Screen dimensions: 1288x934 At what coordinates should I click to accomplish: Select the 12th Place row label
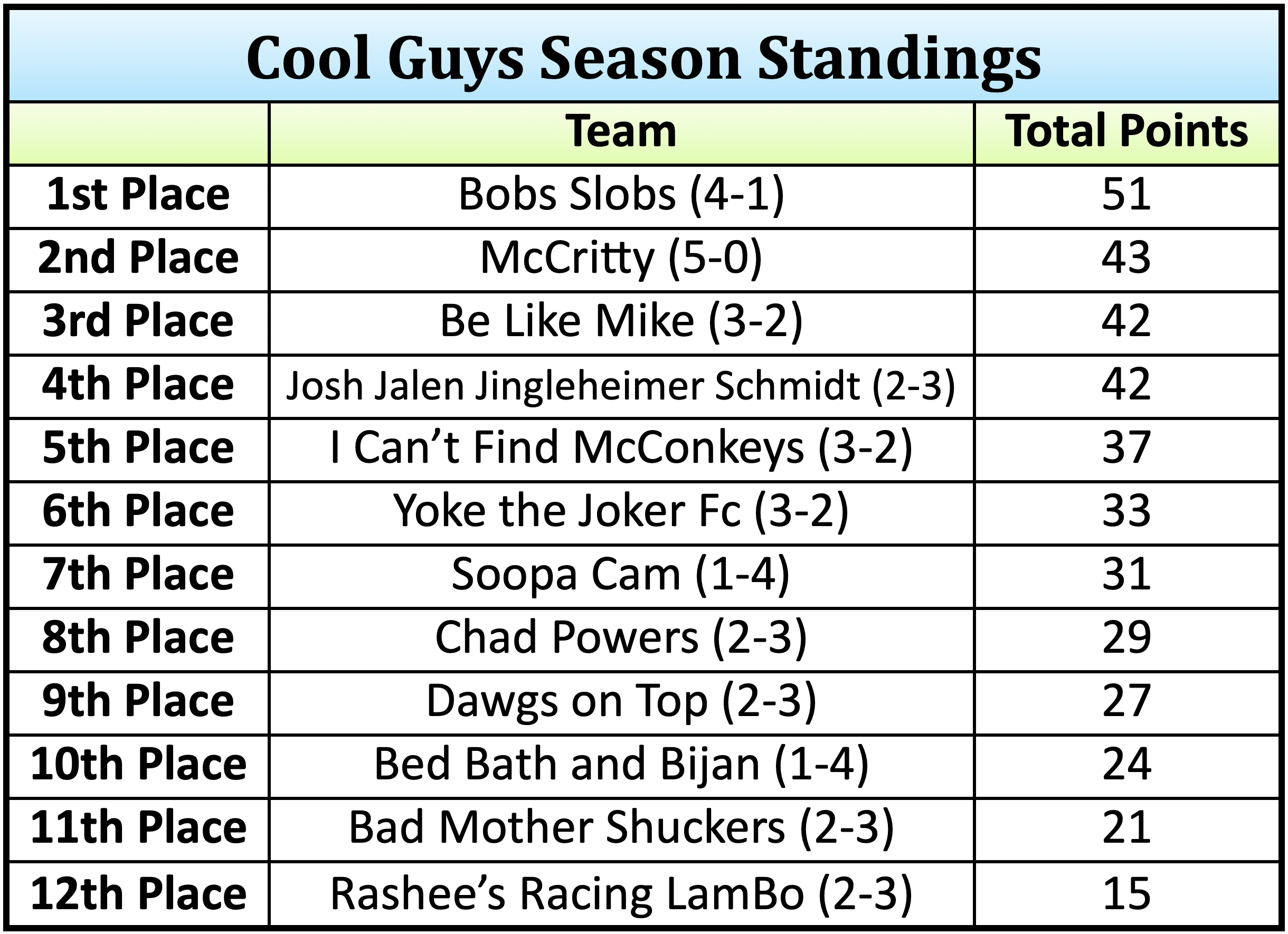pos(138,894)
